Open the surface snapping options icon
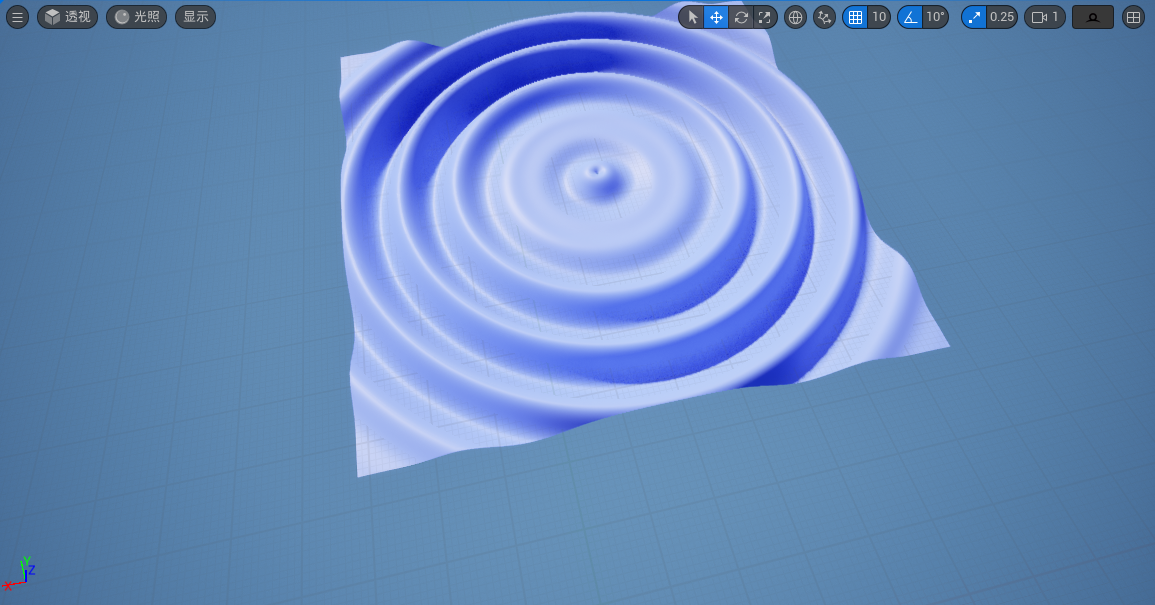Image resolution: width=1155 pixels, height=605 pixels. (824, 17)
